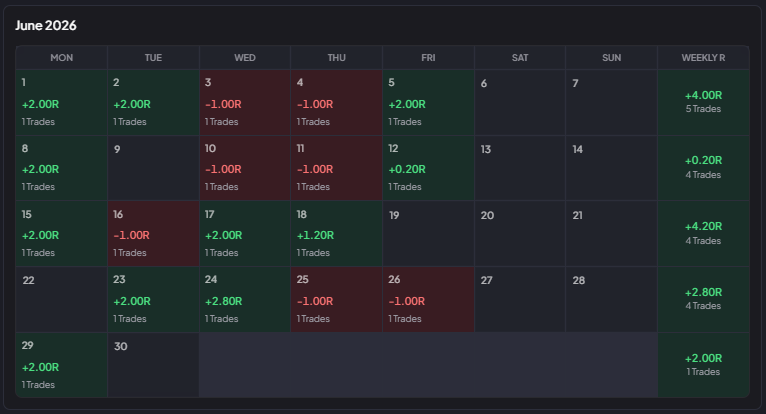Viewport: 766px width, 414px height.
Task: Open the June 25 loss cell
Action: (337, 300)
